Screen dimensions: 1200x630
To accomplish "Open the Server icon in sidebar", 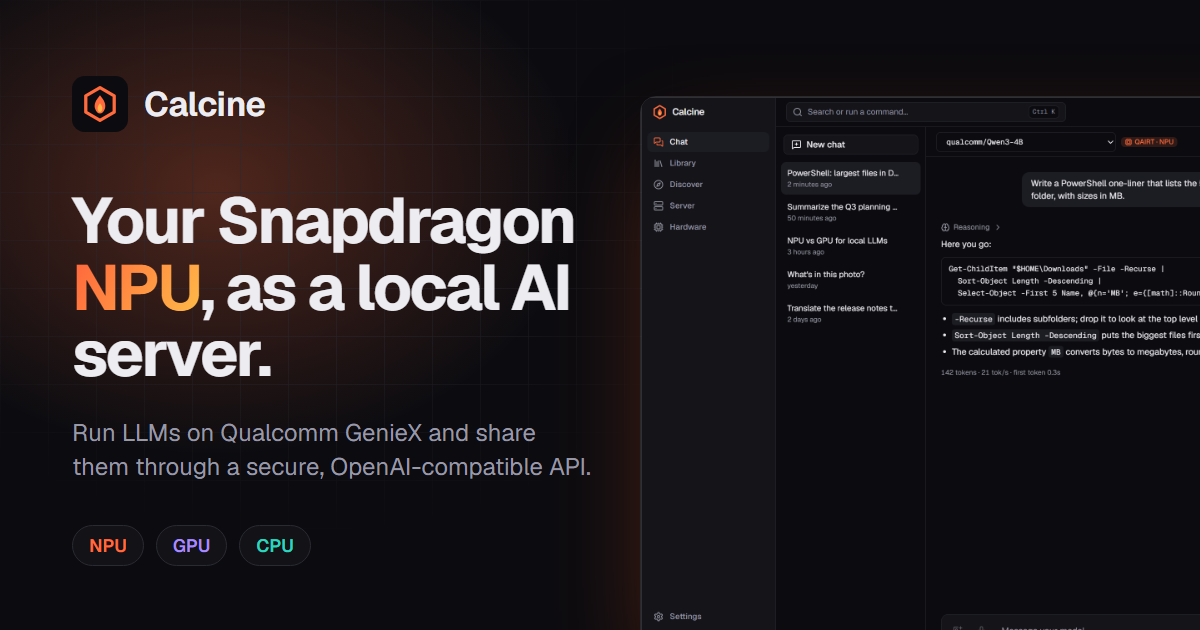I will tap(658, 206).
